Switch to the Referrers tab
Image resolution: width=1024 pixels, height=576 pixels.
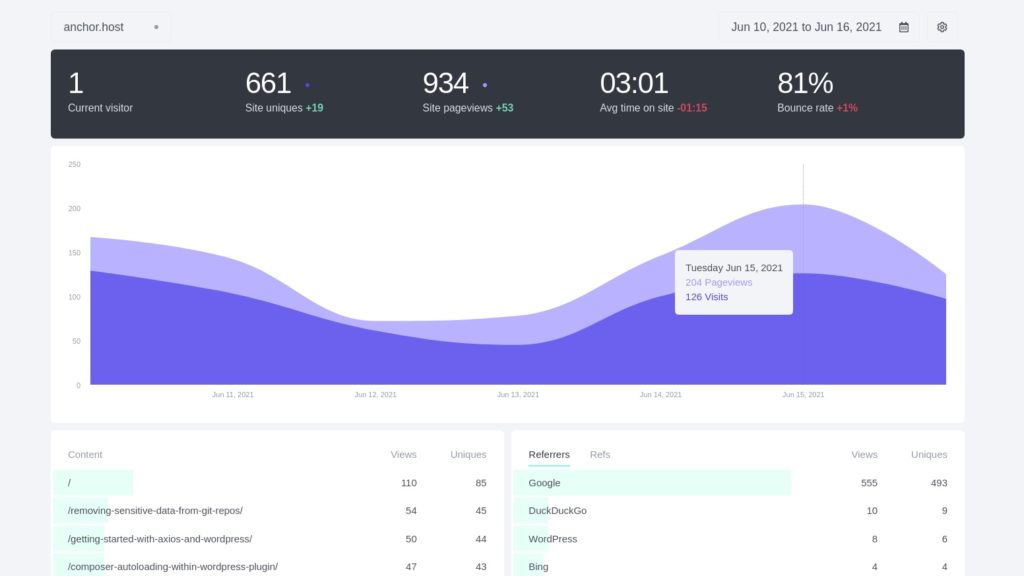click(x=549, y=455)
